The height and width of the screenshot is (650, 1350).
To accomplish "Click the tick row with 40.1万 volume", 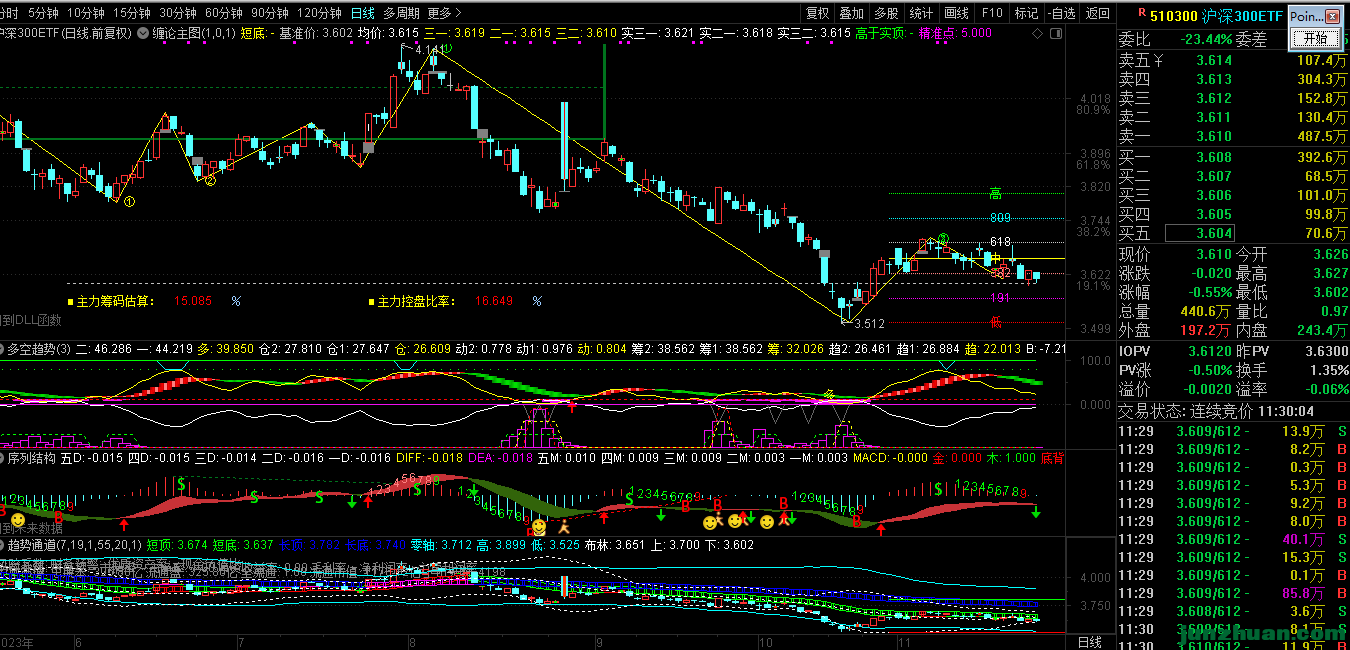I will click(x=1233, y=539).
